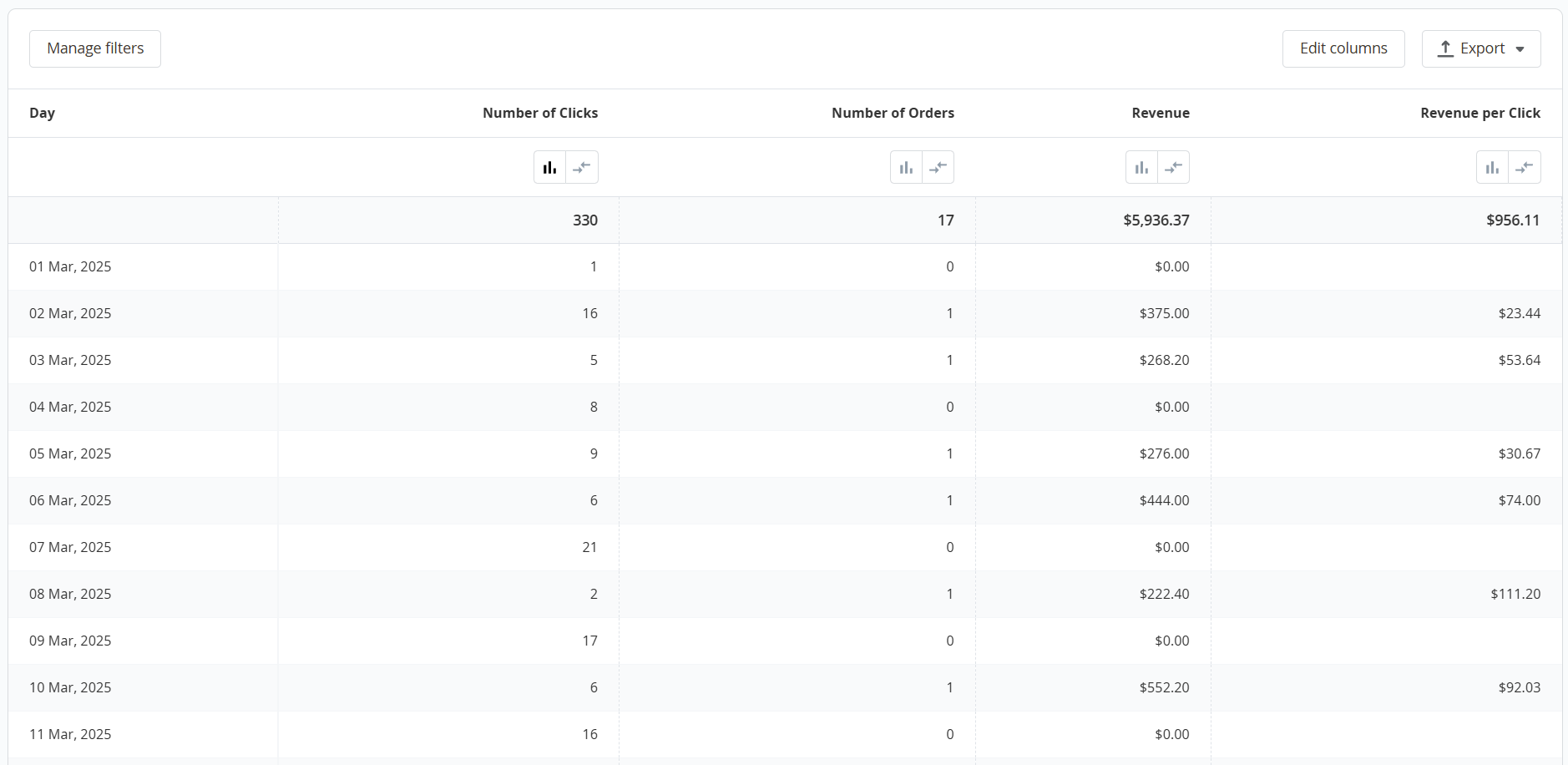This screenshot has width=1568, height=765.
Task: Enable bar chart for Revenue column
Action: tap(1141, 167)
